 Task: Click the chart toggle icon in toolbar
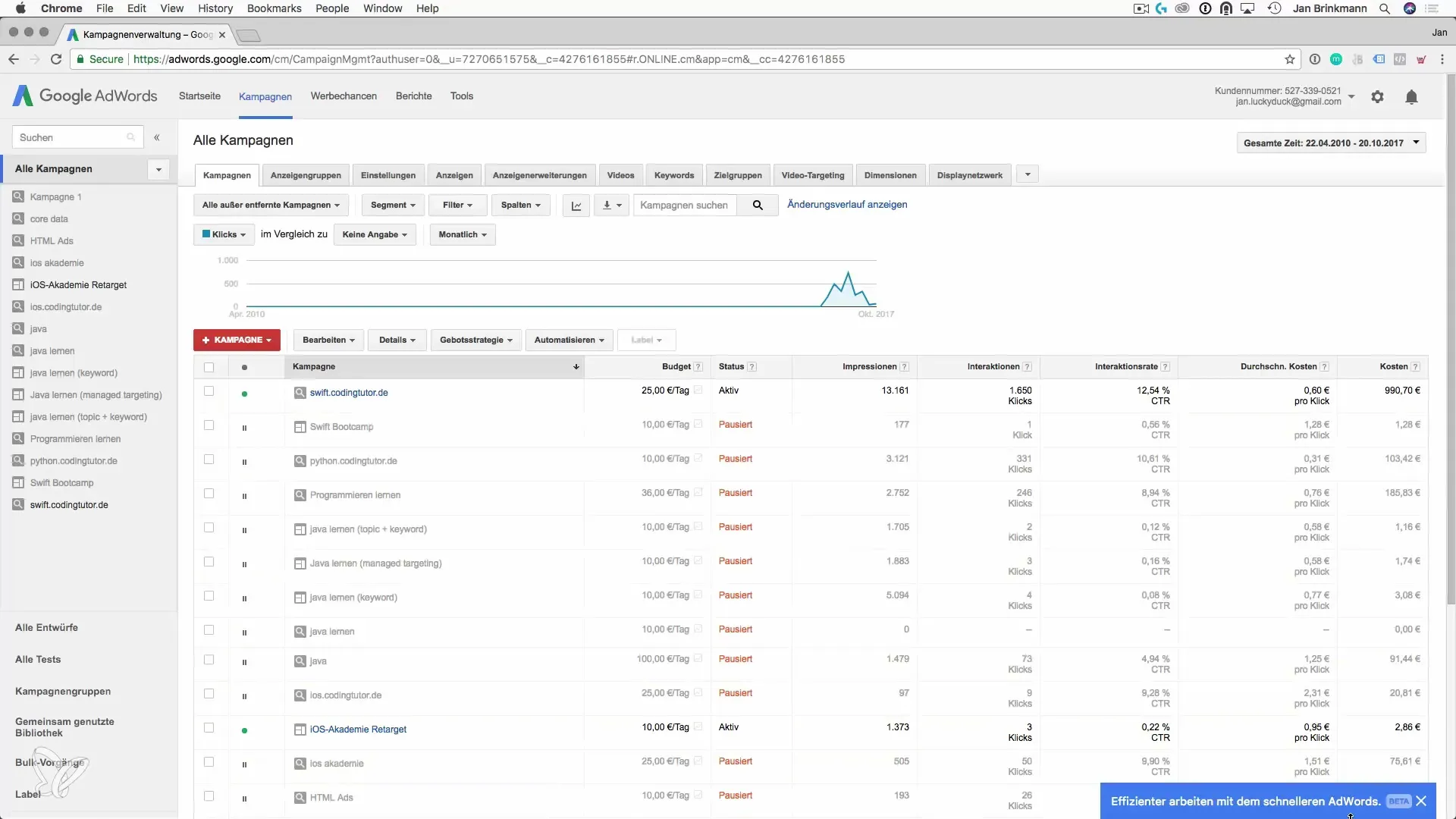(576, 206)
